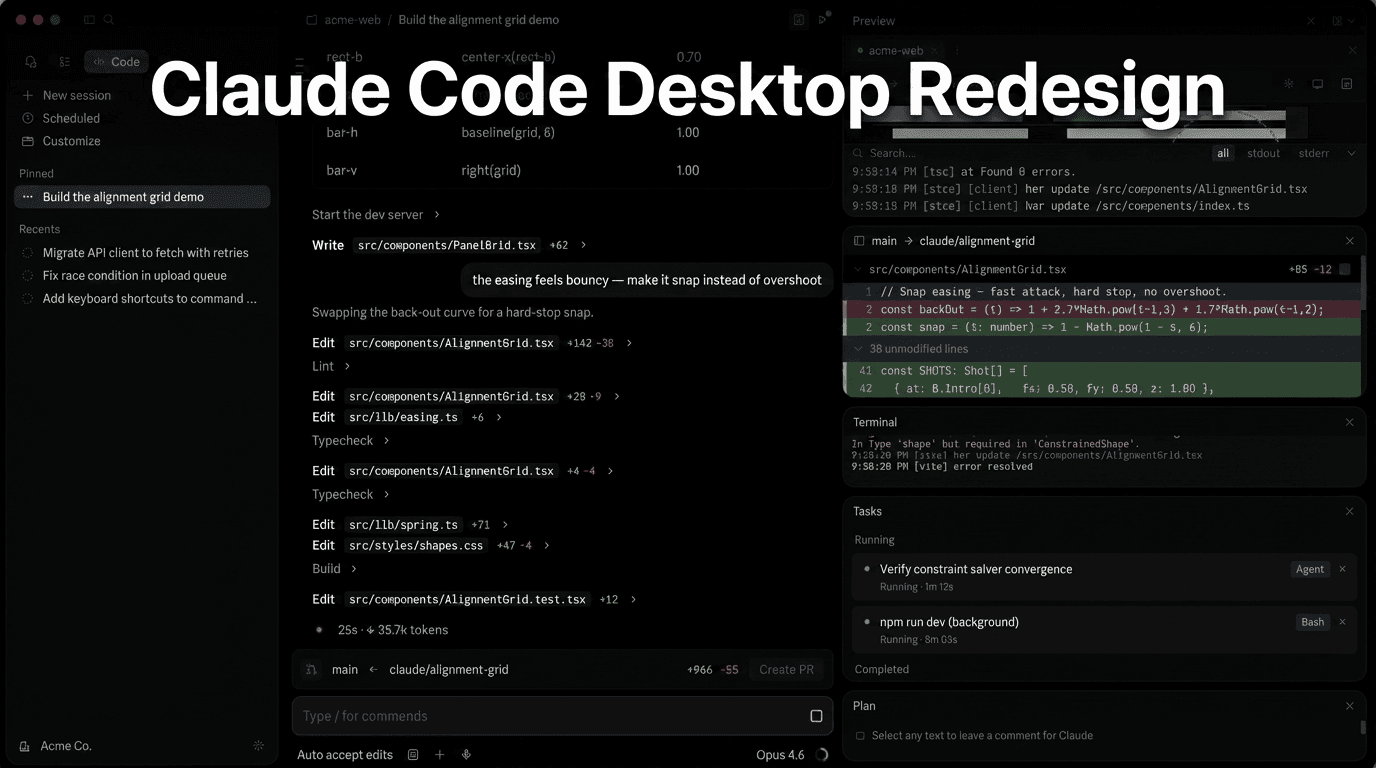This screenshot has height=768, width=1376.
Task: Select the task list icon next to Code
Action: (x=64, y=61)
